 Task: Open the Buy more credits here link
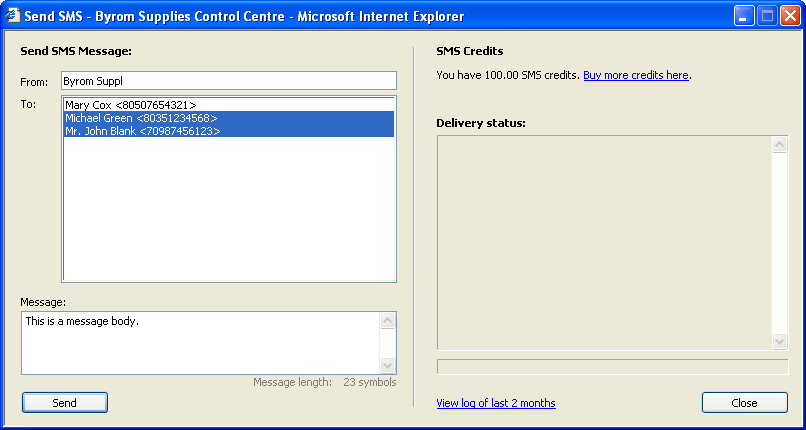tap(636, 75)
